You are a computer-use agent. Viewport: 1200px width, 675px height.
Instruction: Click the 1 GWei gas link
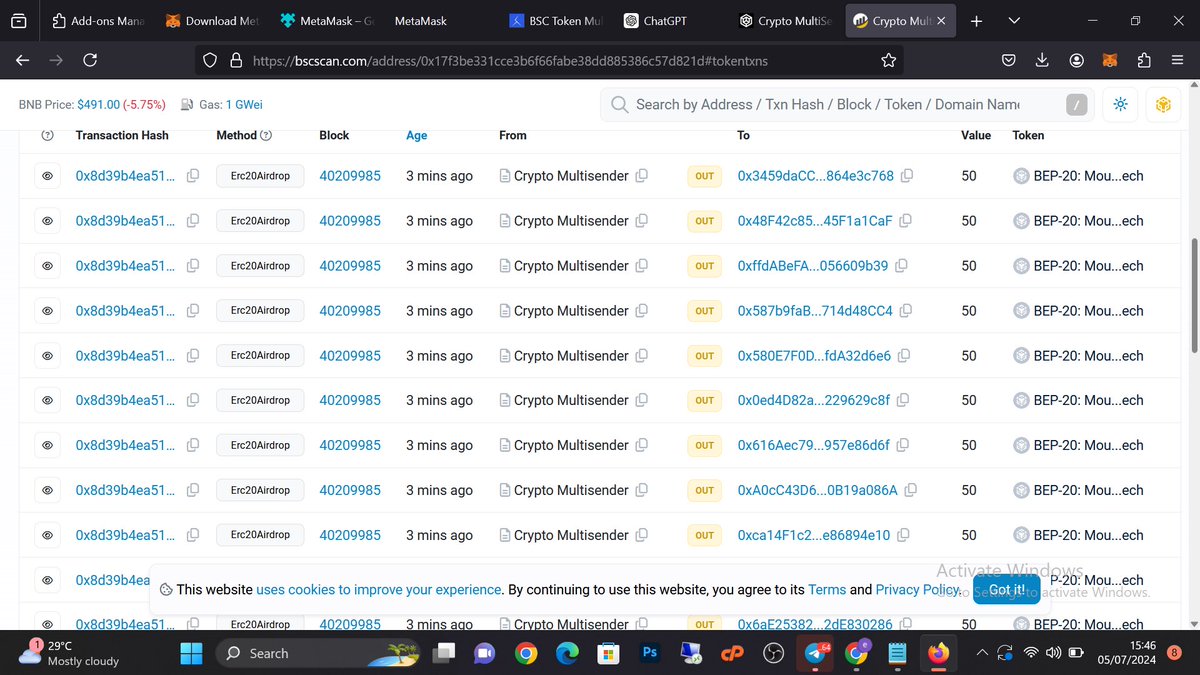click(244, 104)
